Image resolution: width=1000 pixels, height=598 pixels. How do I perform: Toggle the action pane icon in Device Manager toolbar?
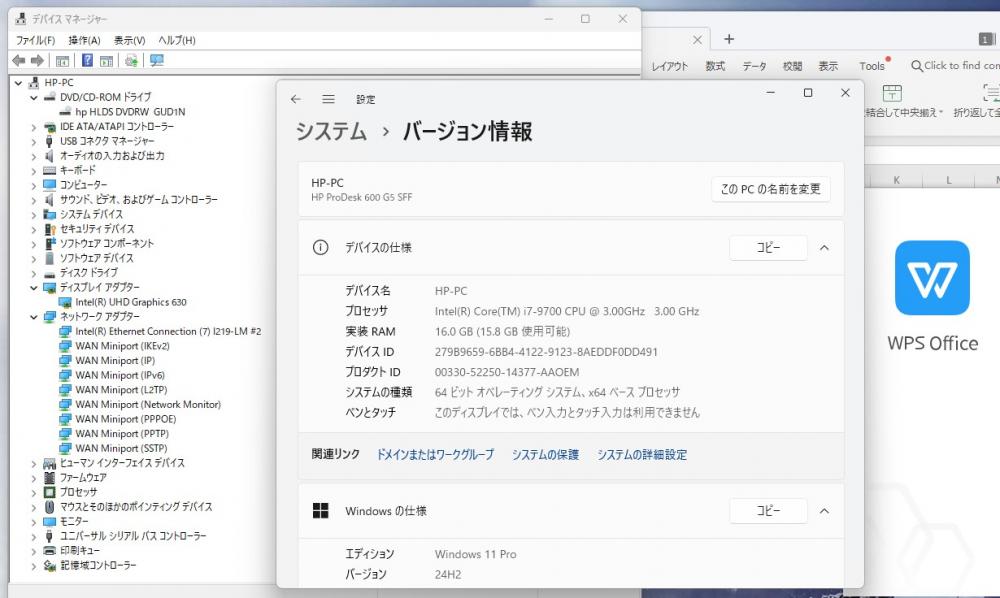107,61
